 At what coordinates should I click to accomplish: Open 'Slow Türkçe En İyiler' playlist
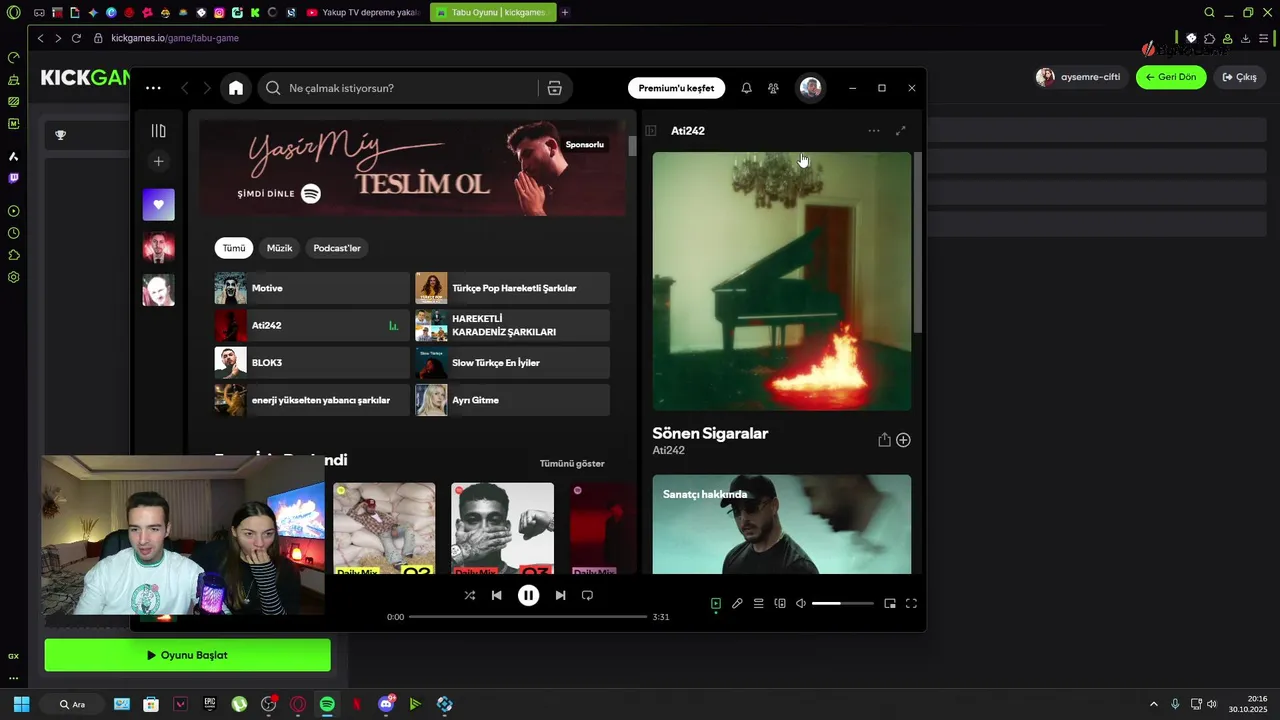click(512, 362)
